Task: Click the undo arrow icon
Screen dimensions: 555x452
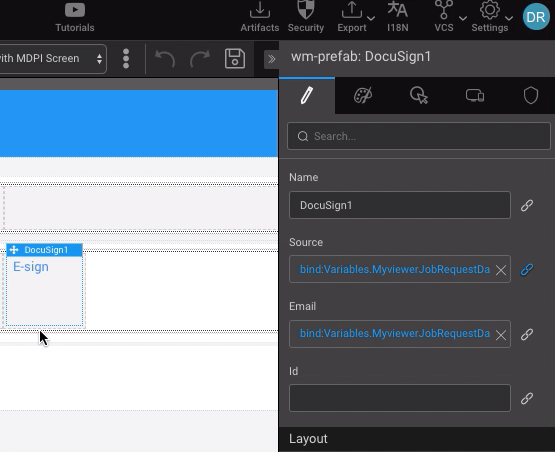Action: tap(165, 59)
